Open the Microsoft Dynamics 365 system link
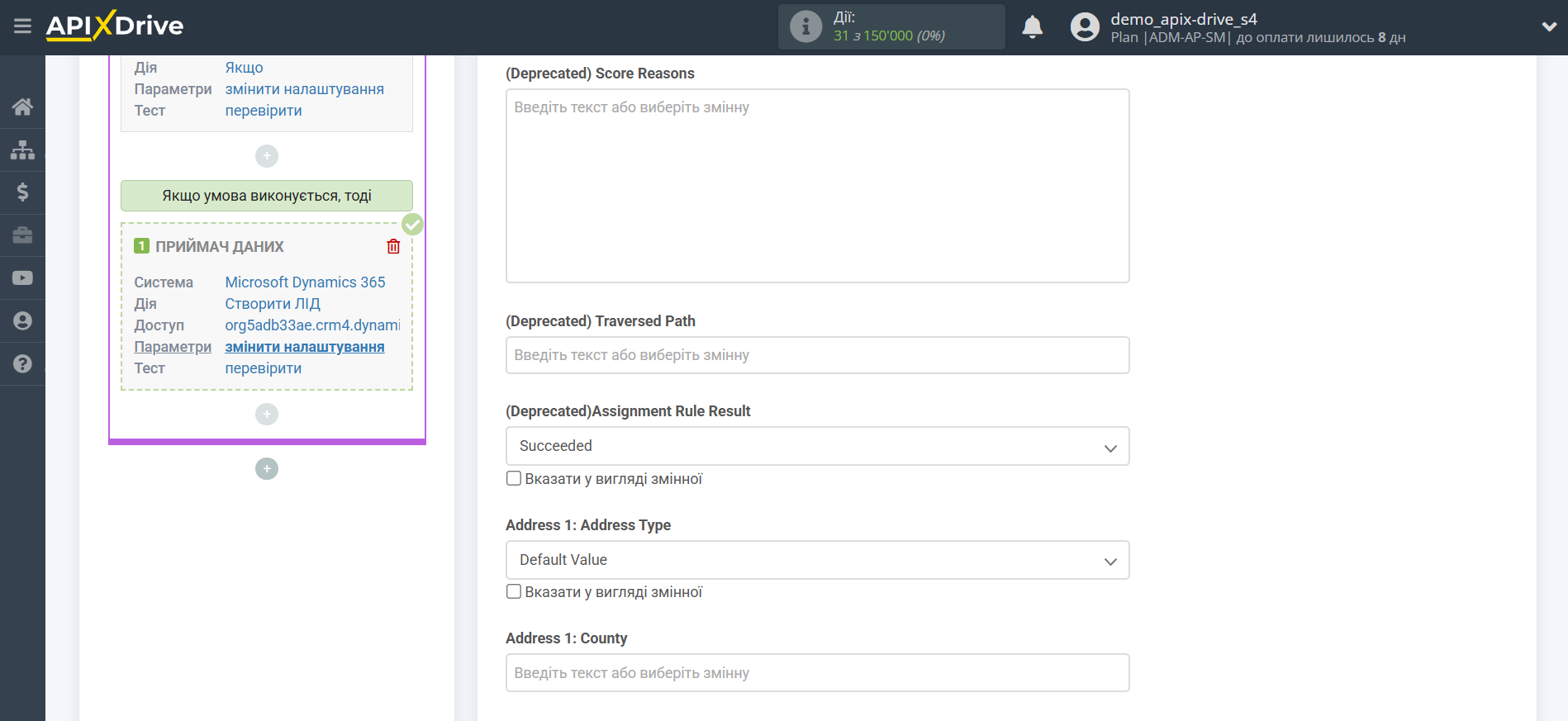Screen dimensions: 1568x721 click(x=305, y=282)
